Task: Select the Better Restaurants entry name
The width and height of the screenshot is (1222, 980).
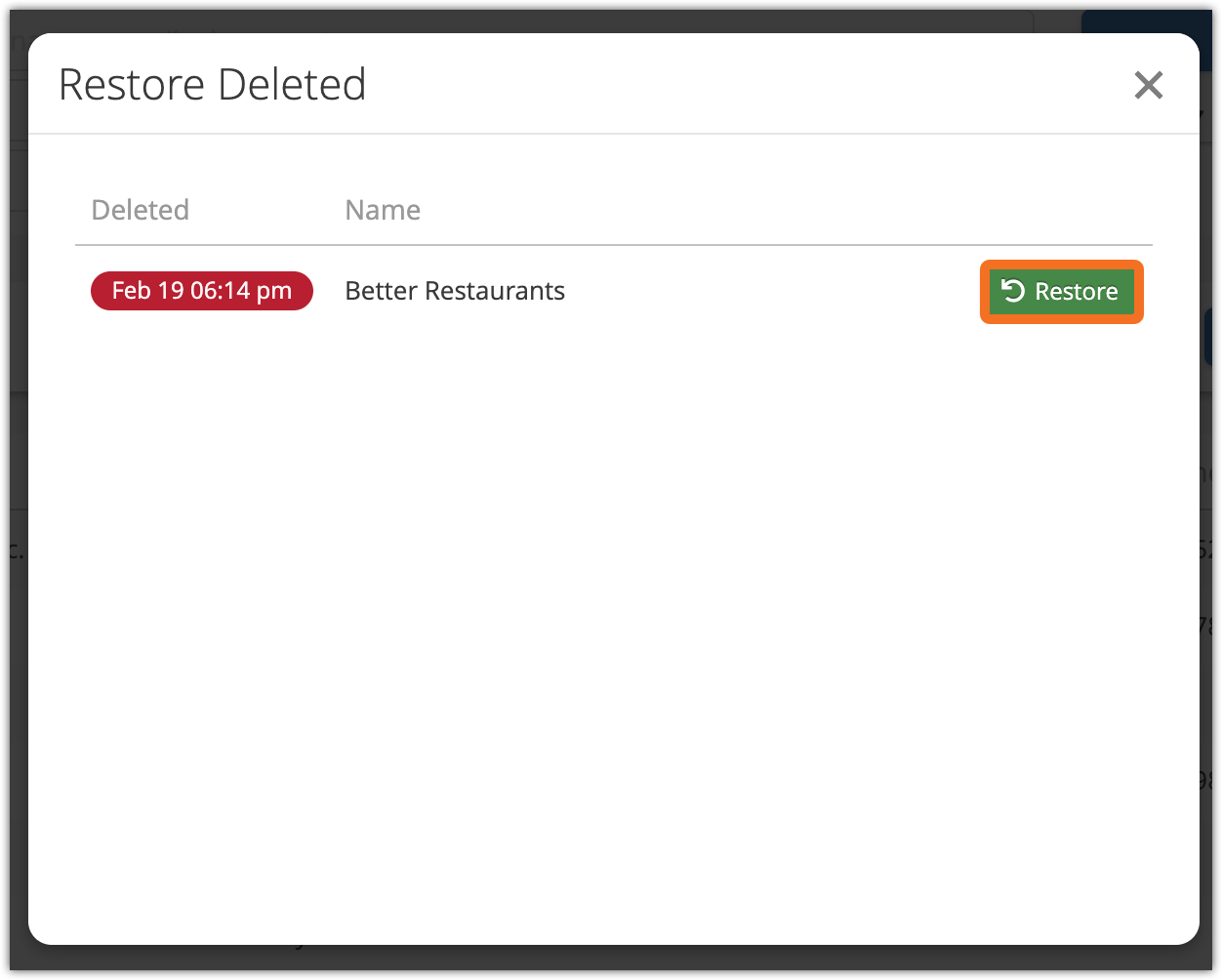Action: (455, 291)
